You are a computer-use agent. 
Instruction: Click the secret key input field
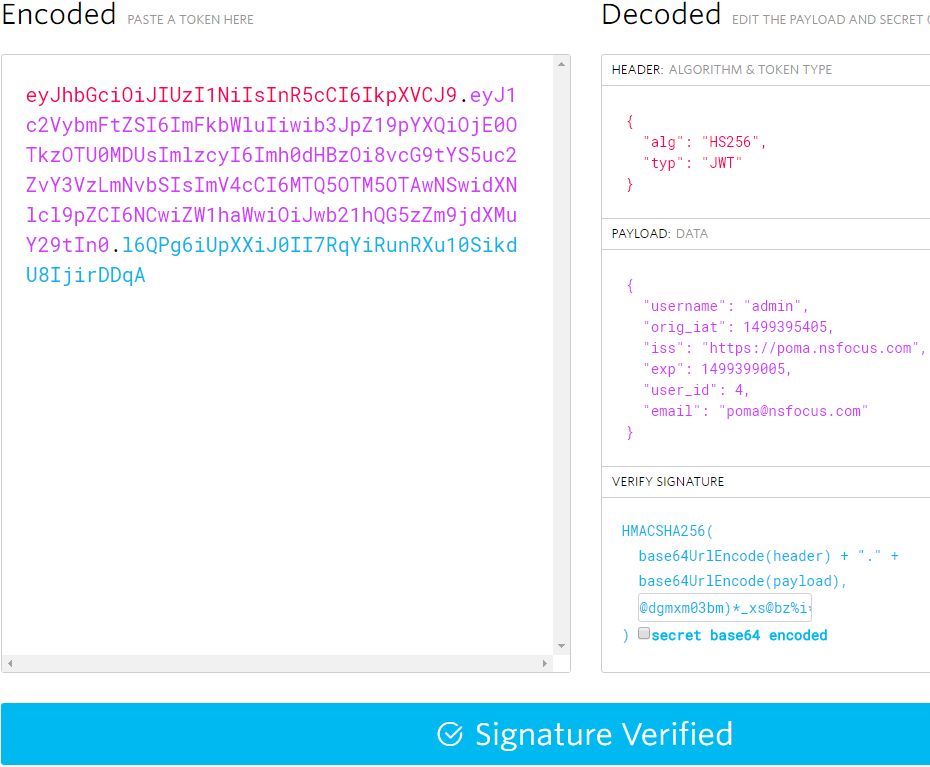[x=725, y=607]
